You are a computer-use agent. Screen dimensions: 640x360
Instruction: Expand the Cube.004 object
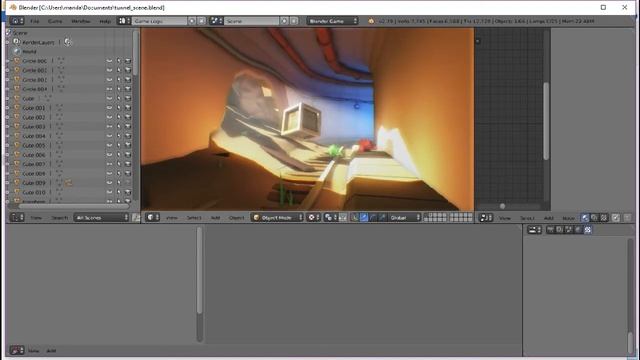(7, 136)
